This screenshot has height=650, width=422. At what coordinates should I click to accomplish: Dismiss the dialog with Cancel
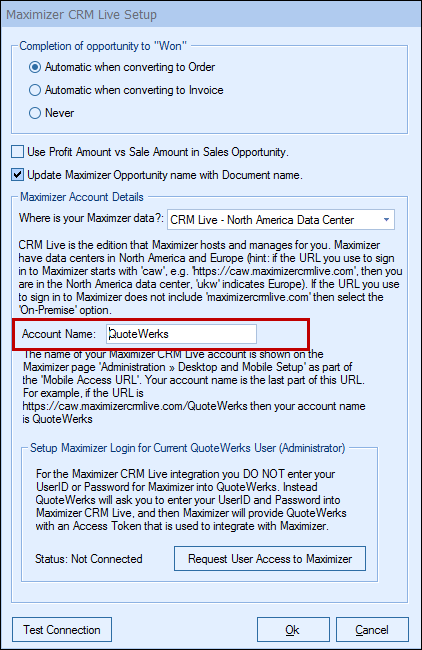372,630
